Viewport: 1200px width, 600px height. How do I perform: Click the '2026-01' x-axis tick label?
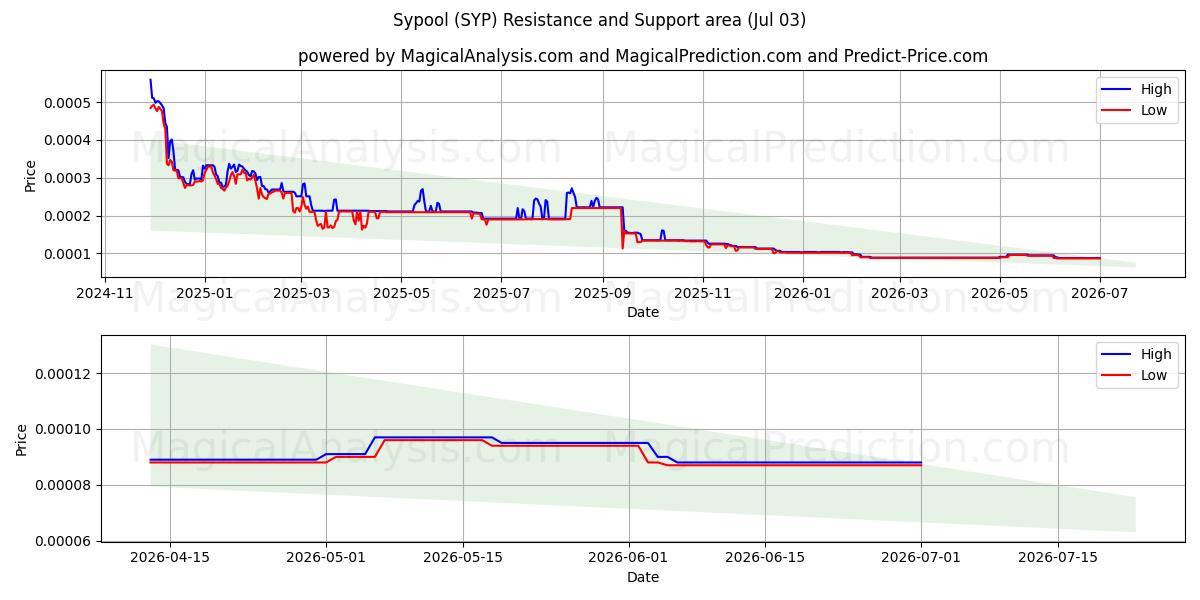[803, 293]
